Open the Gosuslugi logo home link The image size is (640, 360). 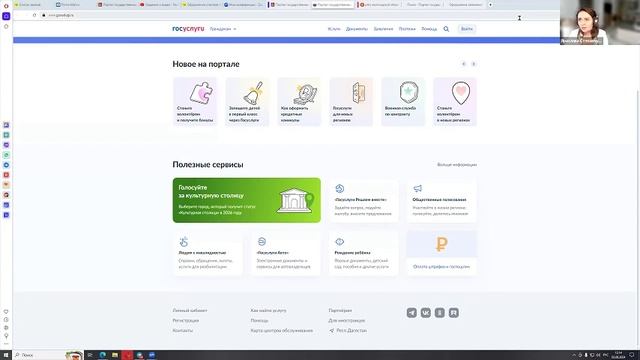188,29
